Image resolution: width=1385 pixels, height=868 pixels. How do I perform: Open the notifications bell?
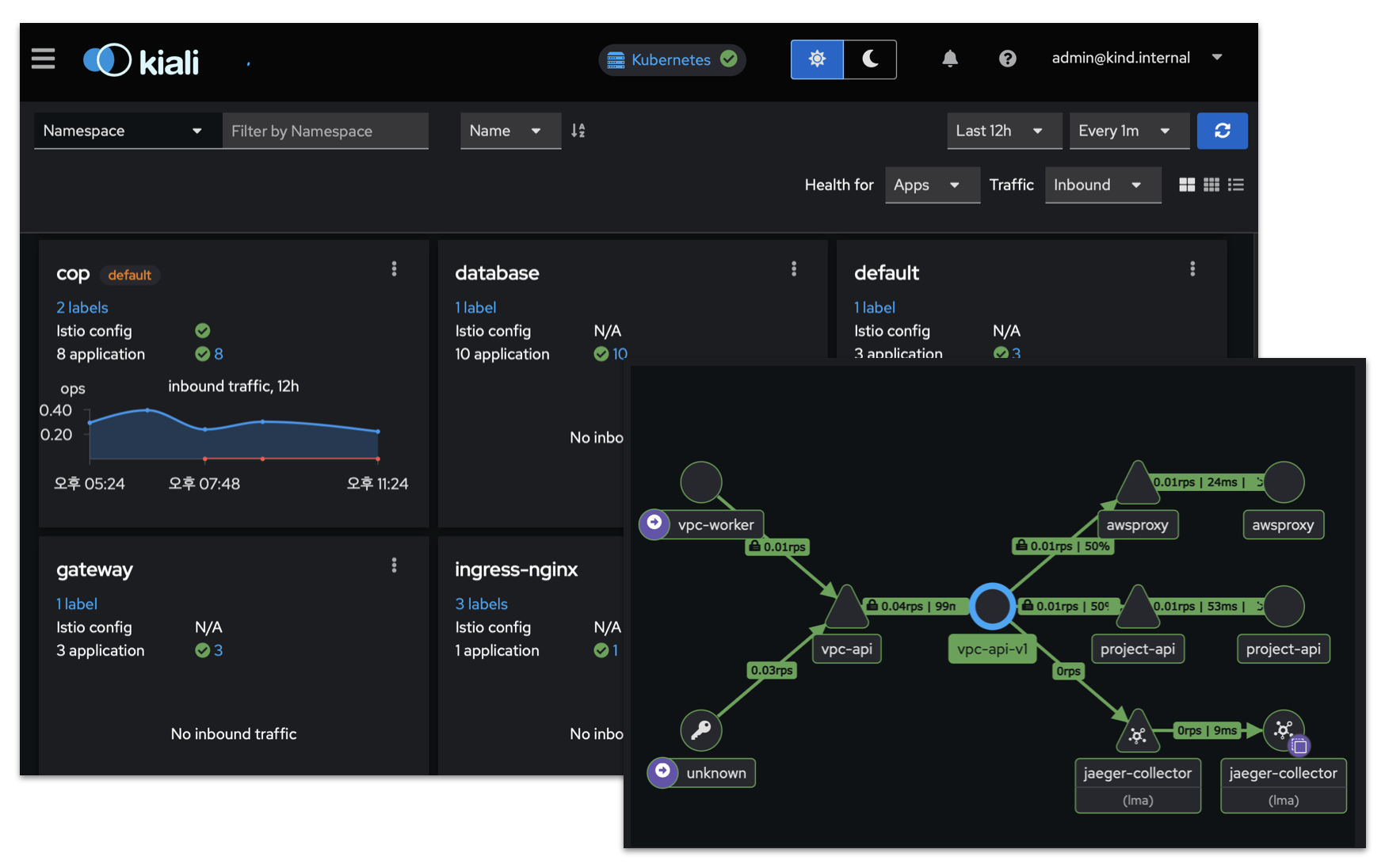pos(949,59)
